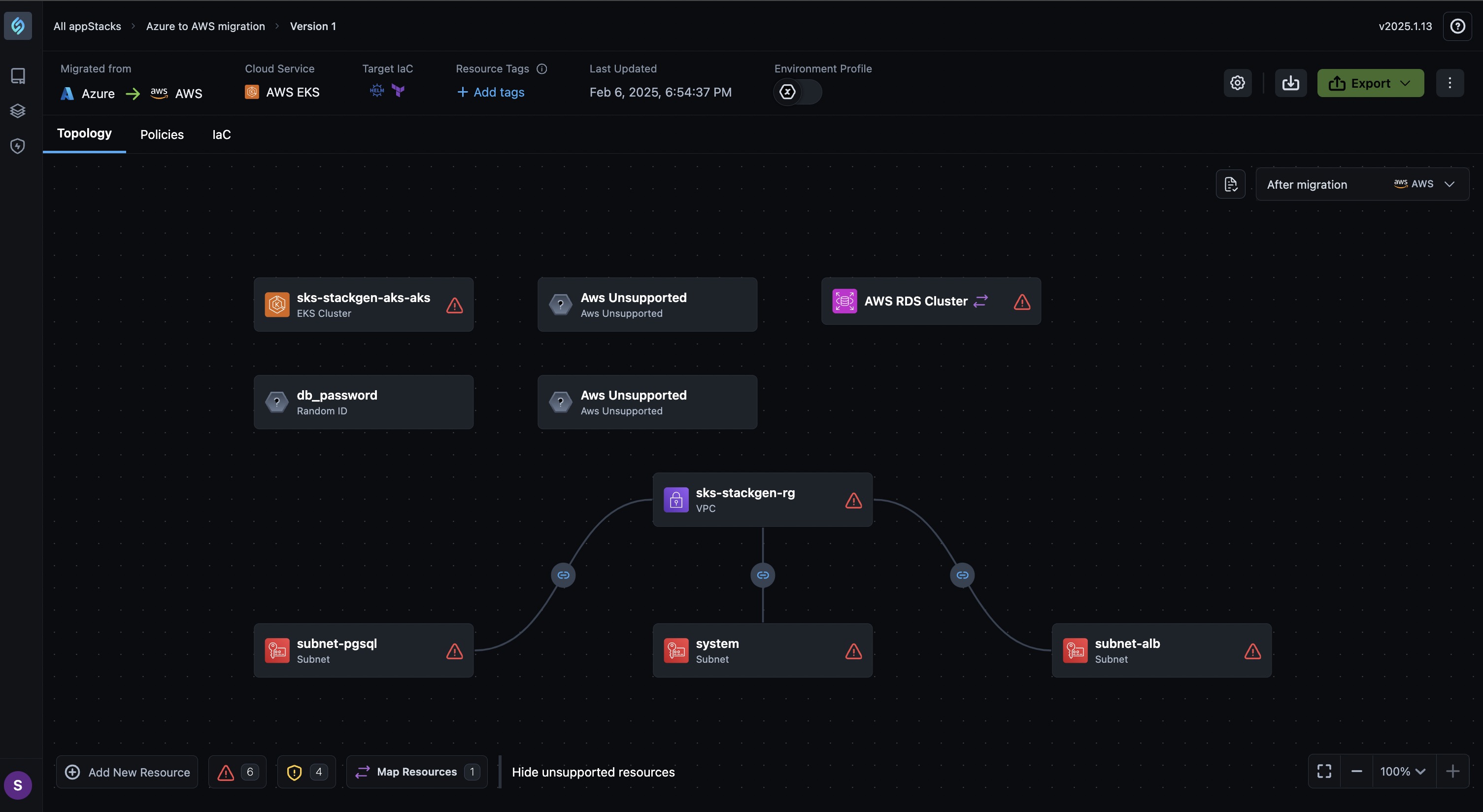Click the Version 1 breadcrumb
The image size is (1483, 812).
(x=312, y=26)
